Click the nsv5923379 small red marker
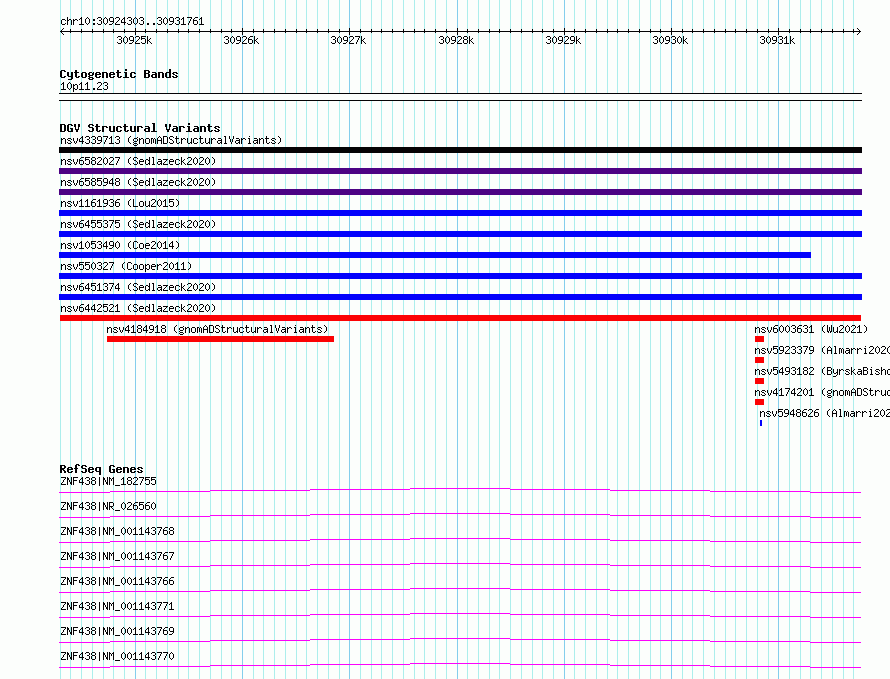Image resolution: width=890 pixels, height=679 pixels. pyautogui.click(x=759, y=360)
